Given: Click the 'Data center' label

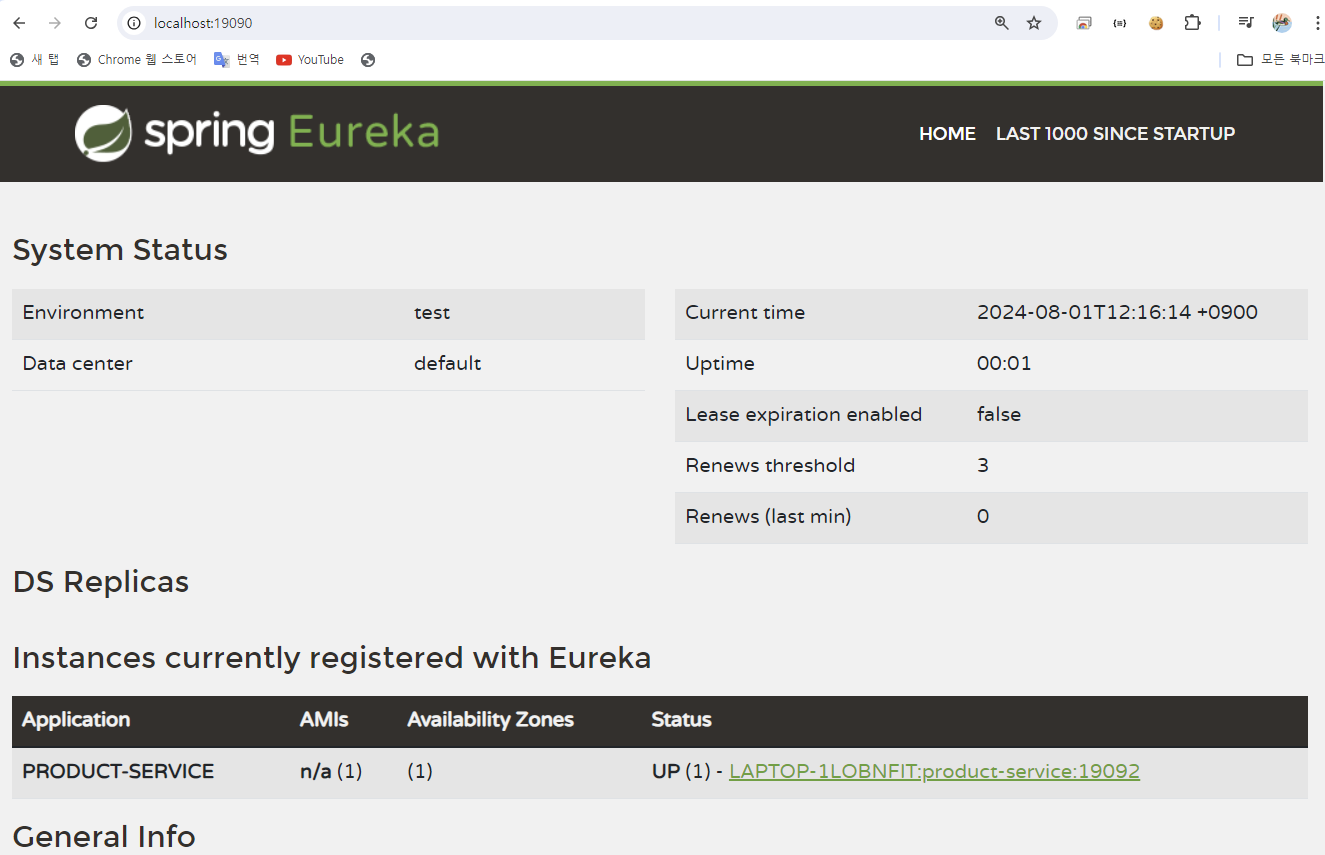Looking at the screenshot, I should [x=78, y=364].
